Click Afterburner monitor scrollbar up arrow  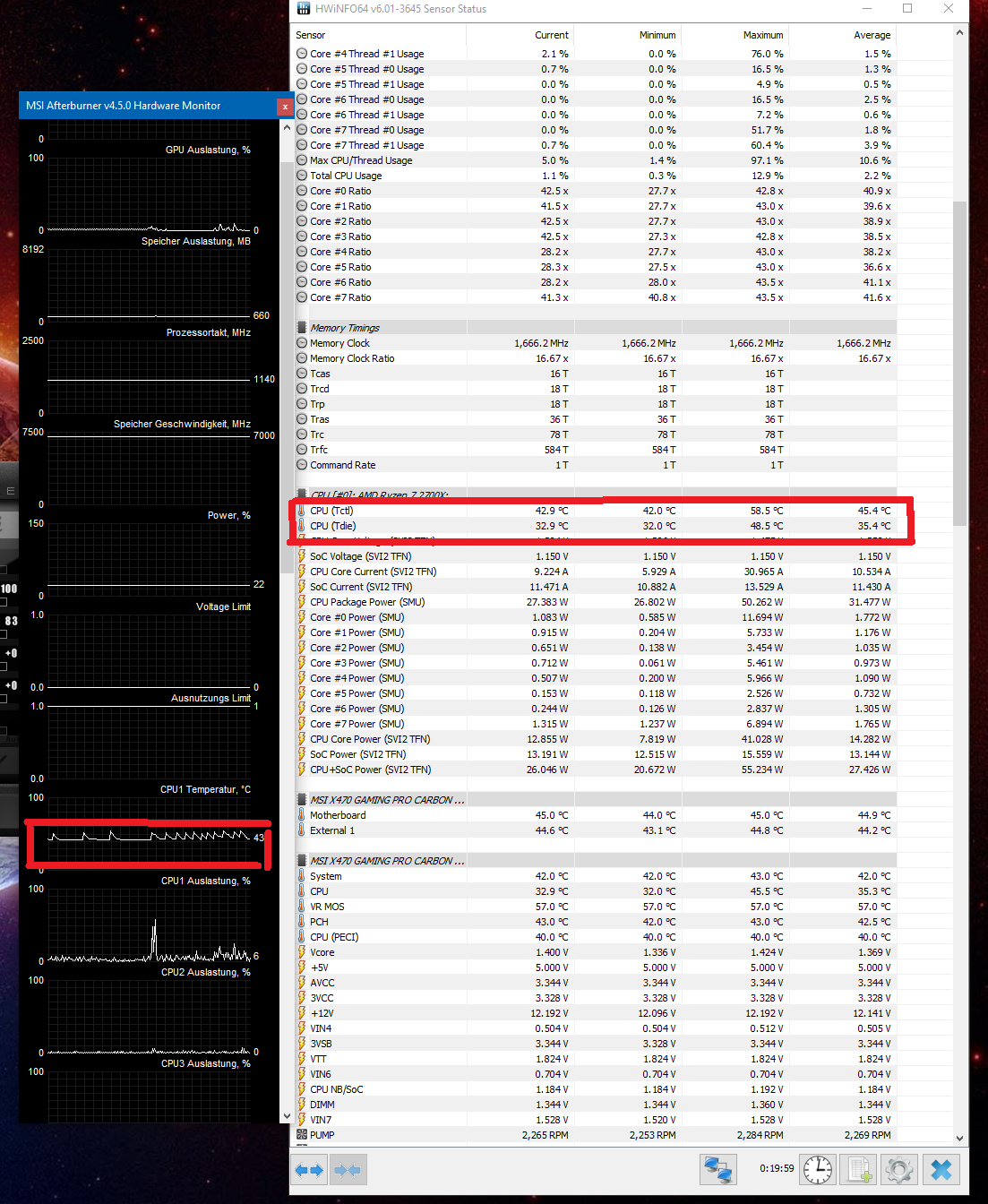287,128
